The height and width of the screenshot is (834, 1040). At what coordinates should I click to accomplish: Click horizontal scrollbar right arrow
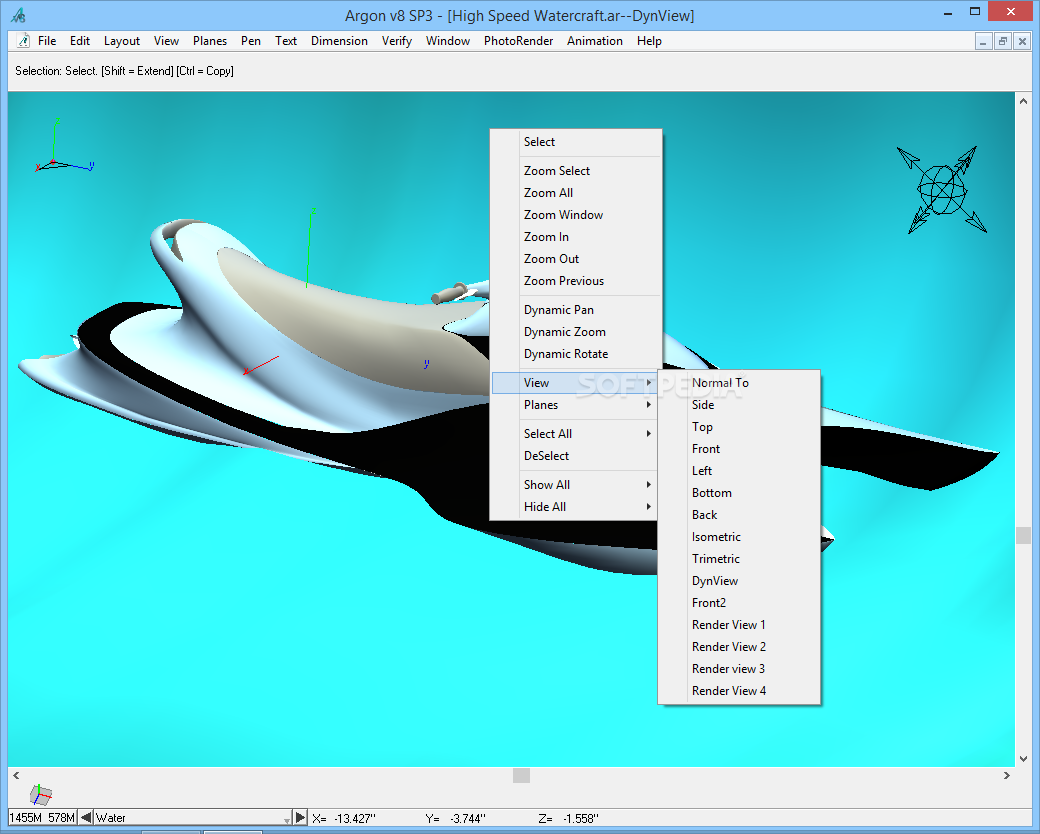tap(1007, 775)
